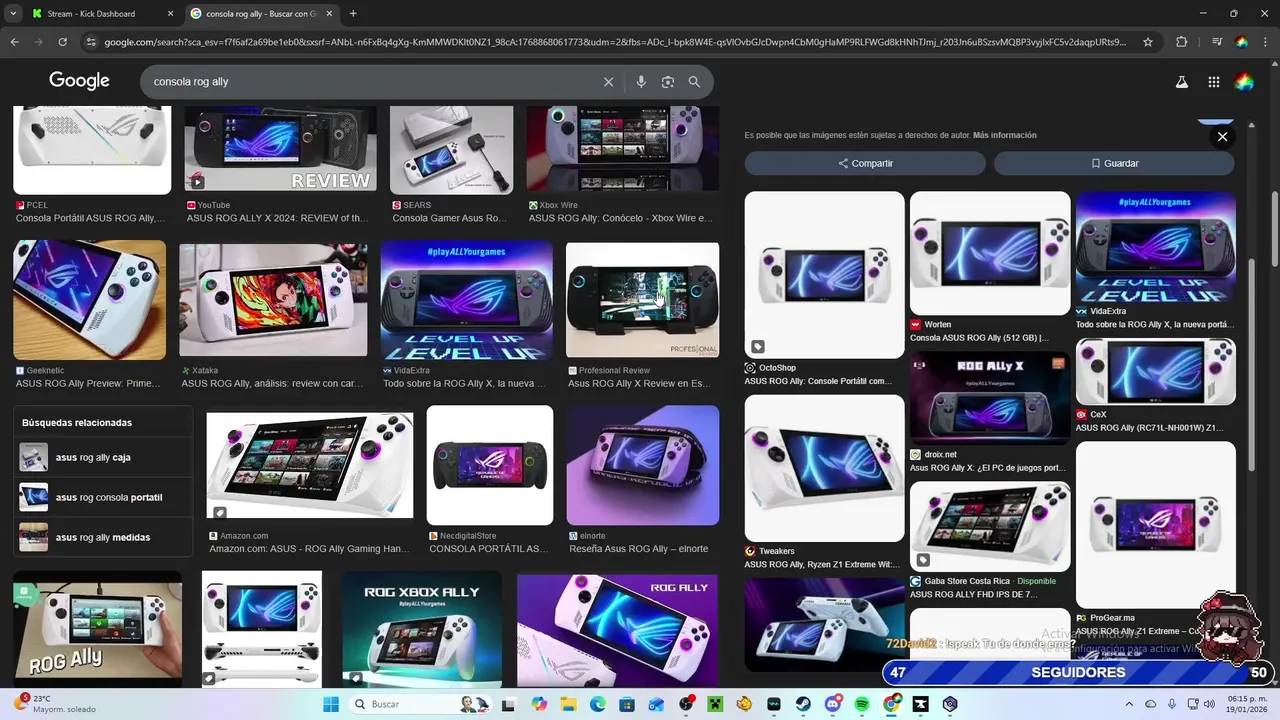The height and width of the screenshot is (720, 1280).
Task: Open the weather widget showing 23°C
Action: (x=55, y=704)
